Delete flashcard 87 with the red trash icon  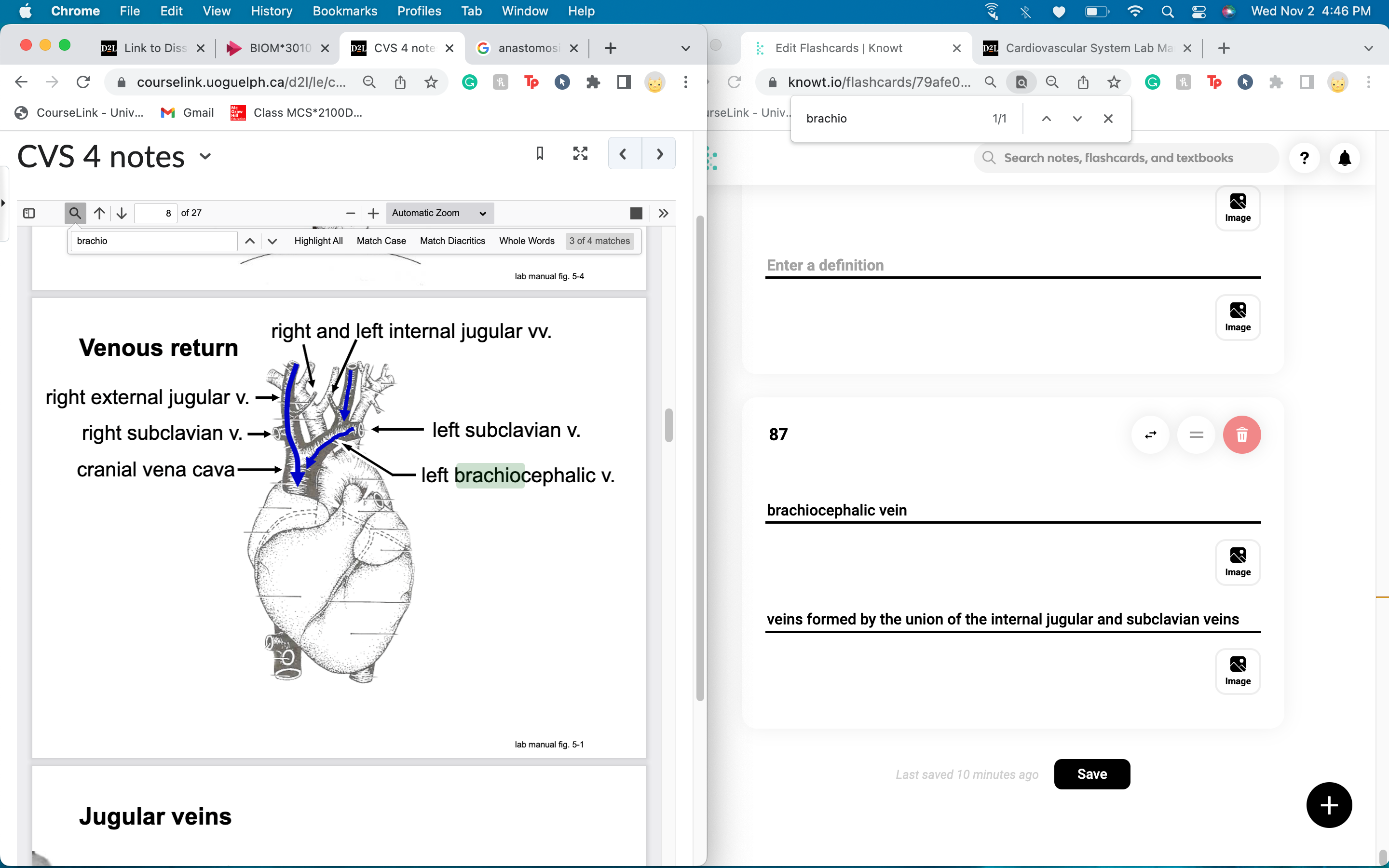coord(1241,434)
